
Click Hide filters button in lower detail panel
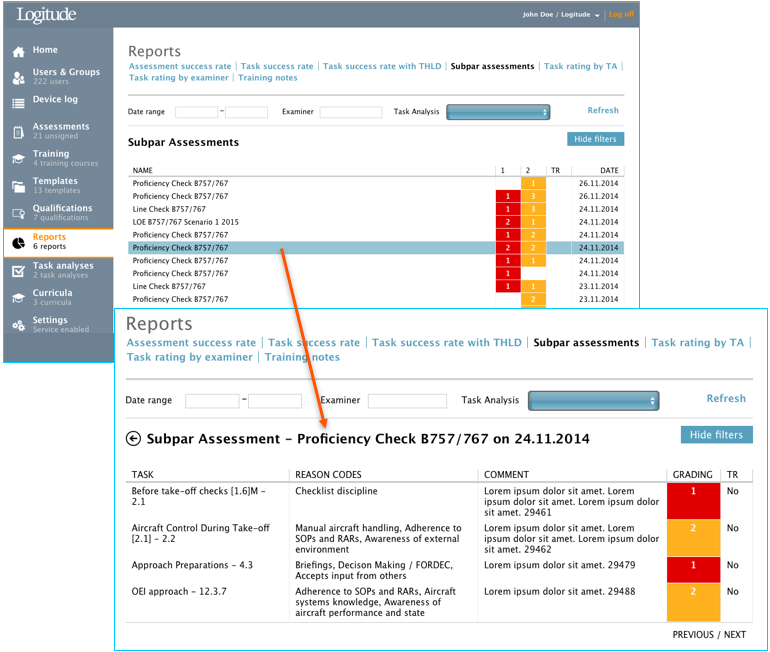tap(716, 435)
